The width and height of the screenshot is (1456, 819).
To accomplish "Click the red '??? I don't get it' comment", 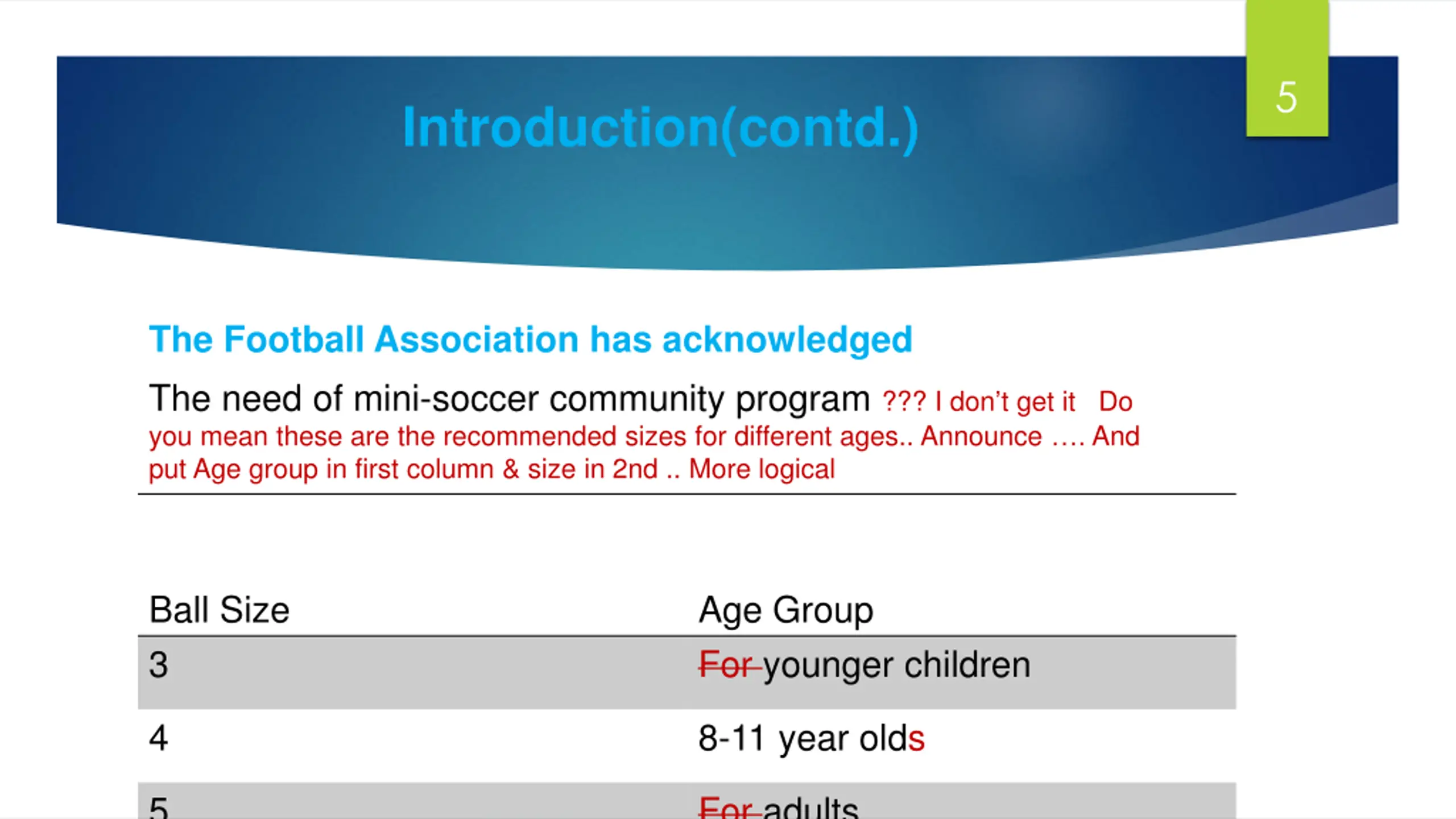I will 978,402.
